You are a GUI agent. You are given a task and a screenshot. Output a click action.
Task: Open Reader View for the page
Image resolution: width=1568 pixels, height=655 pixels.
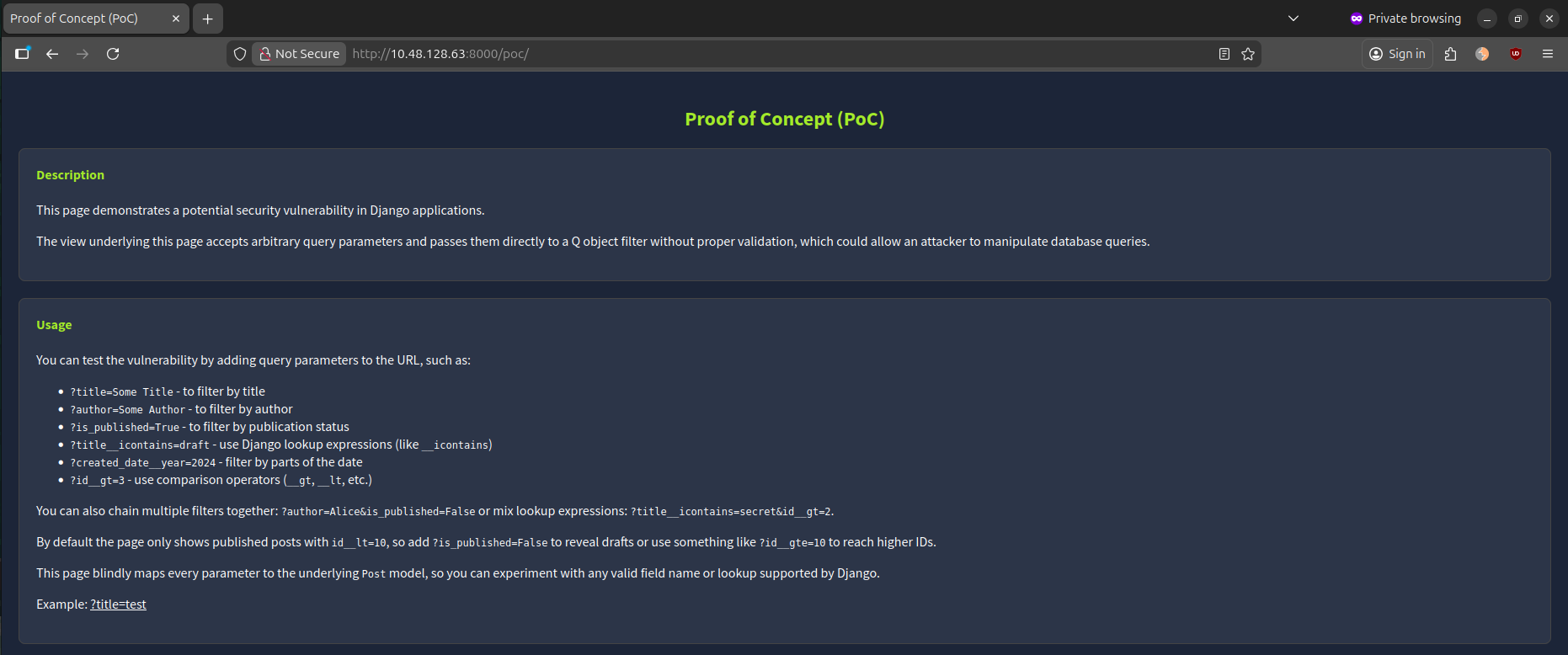1224,53
